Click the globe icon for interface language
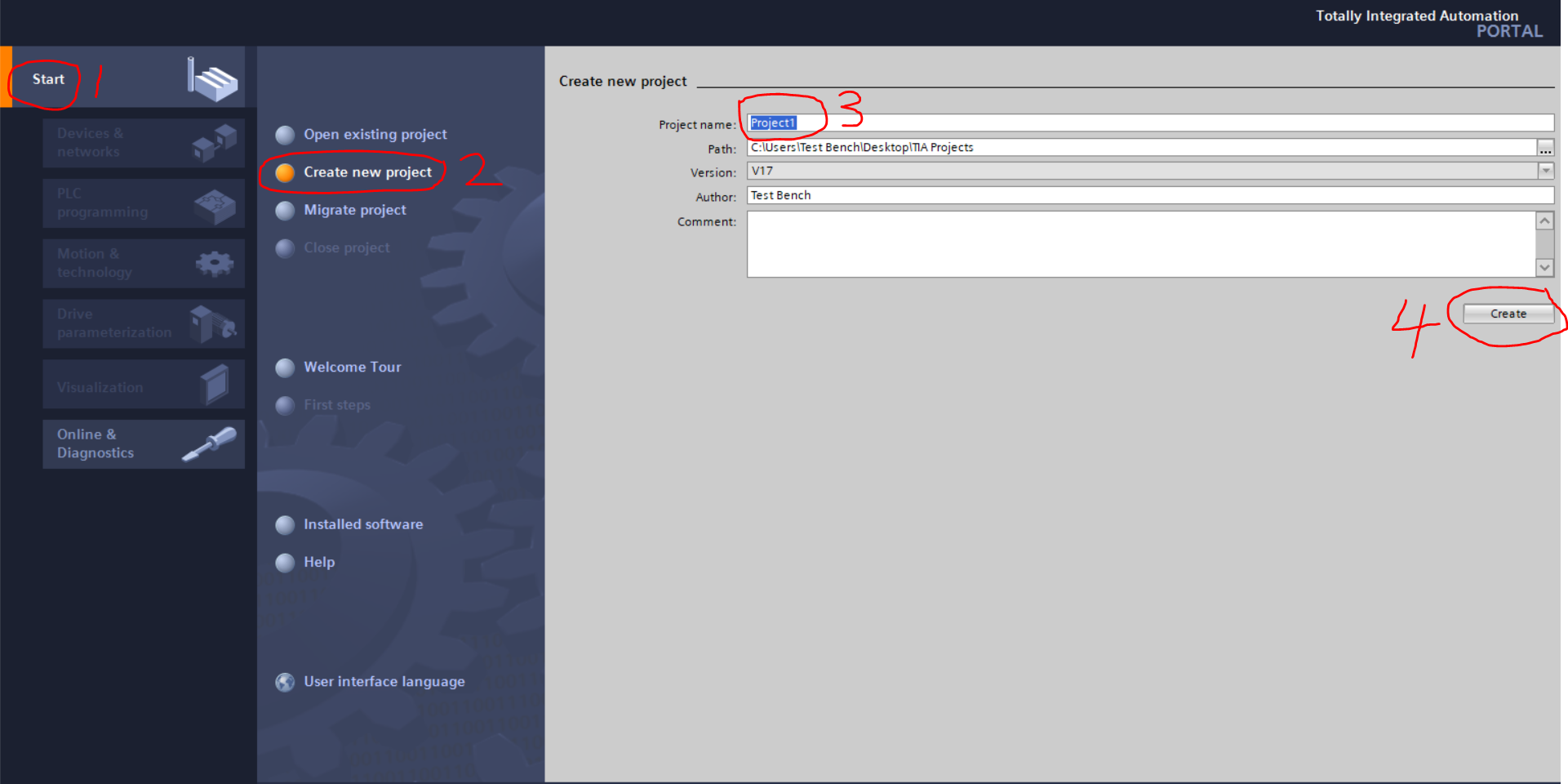This screenshot has height=784, width=1568. click(285, 682)
